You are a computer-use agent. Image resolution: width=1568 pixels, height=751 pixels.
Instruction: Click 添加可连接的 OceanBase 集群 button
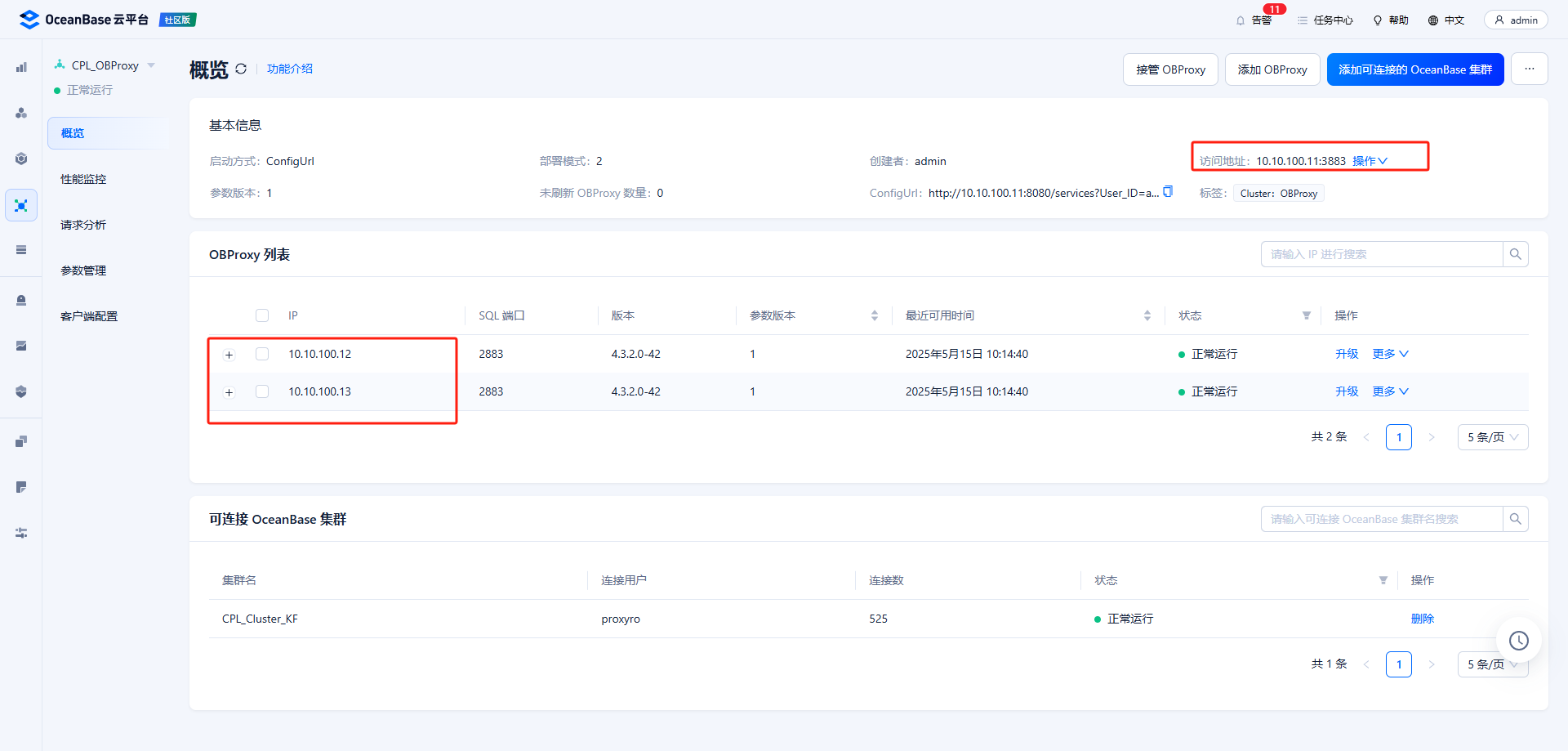(1415, 69)
